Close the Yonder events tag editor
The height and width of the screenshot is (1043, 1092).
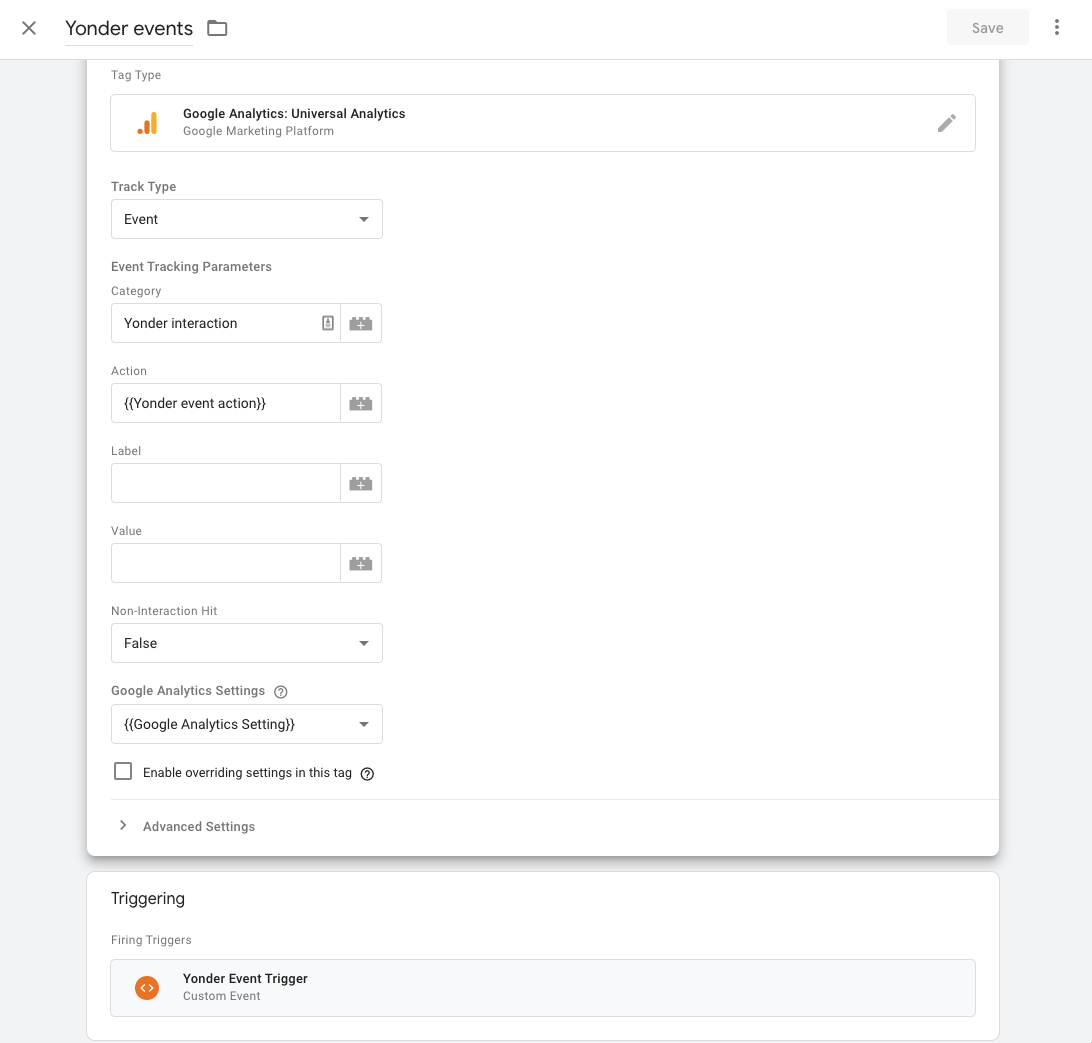(x=29, y=28)
